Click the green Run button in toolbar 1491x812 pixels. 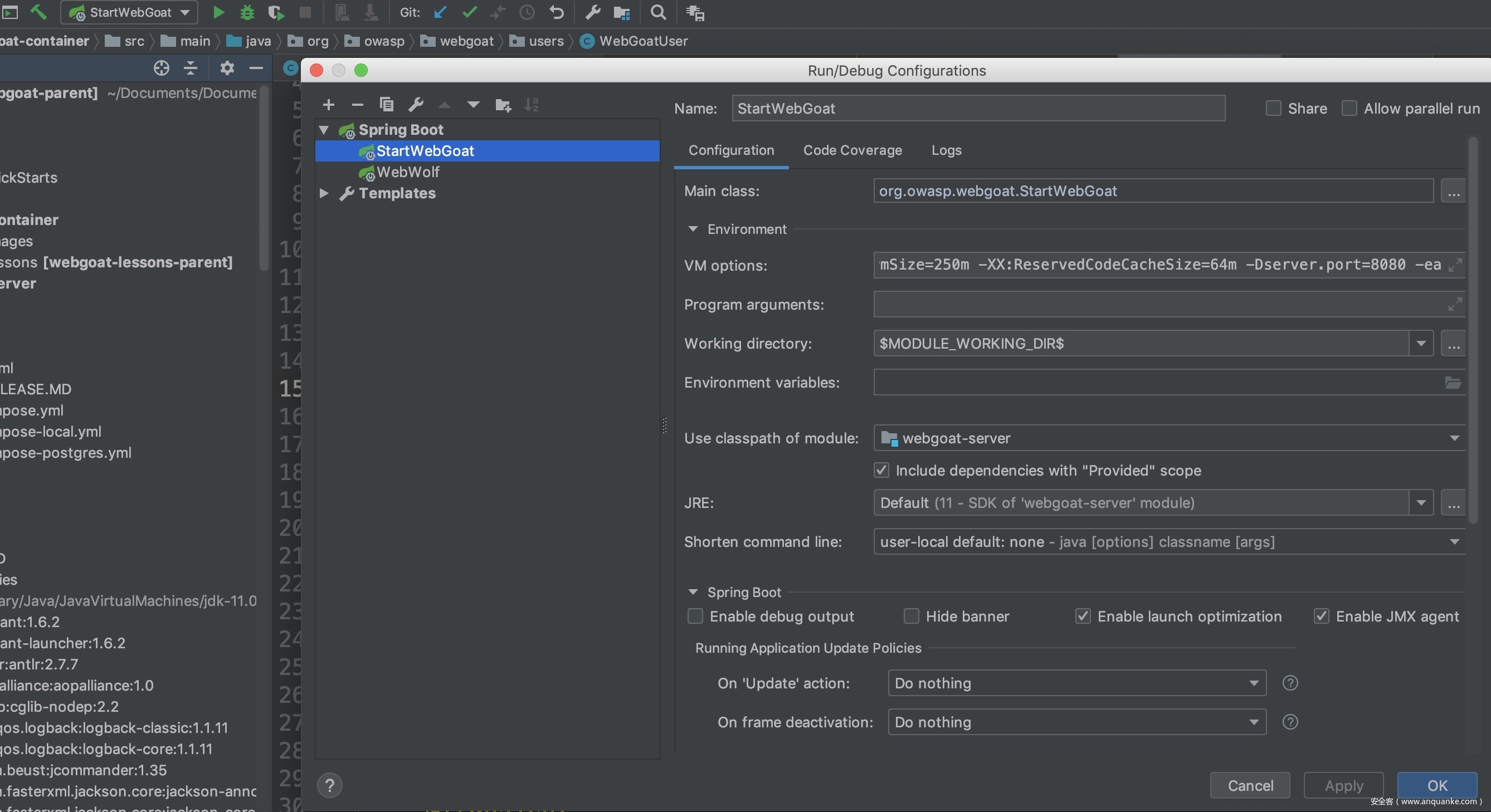coord(218,12)
